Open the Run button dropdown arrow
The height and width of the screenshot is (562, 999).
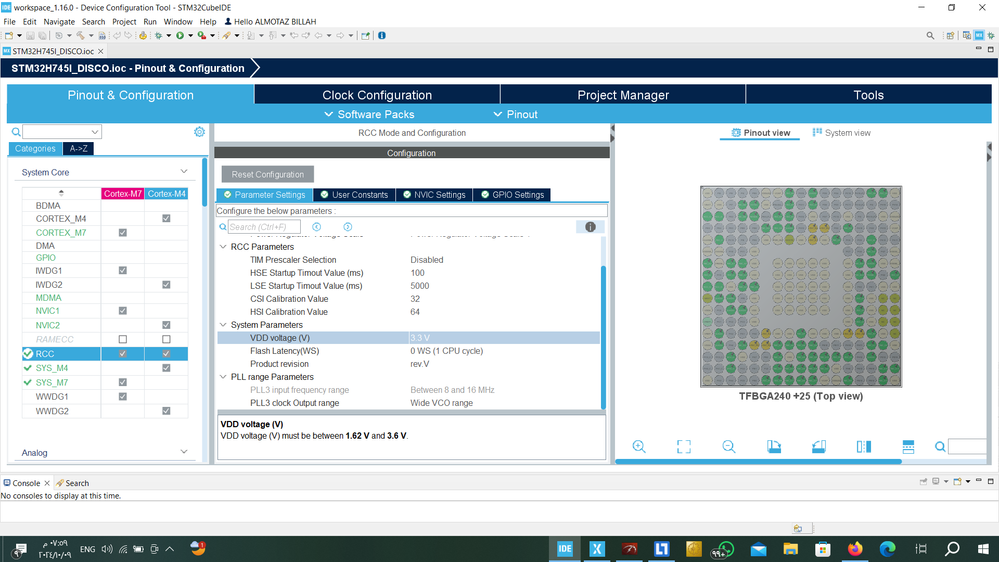(x=190, y=36)
